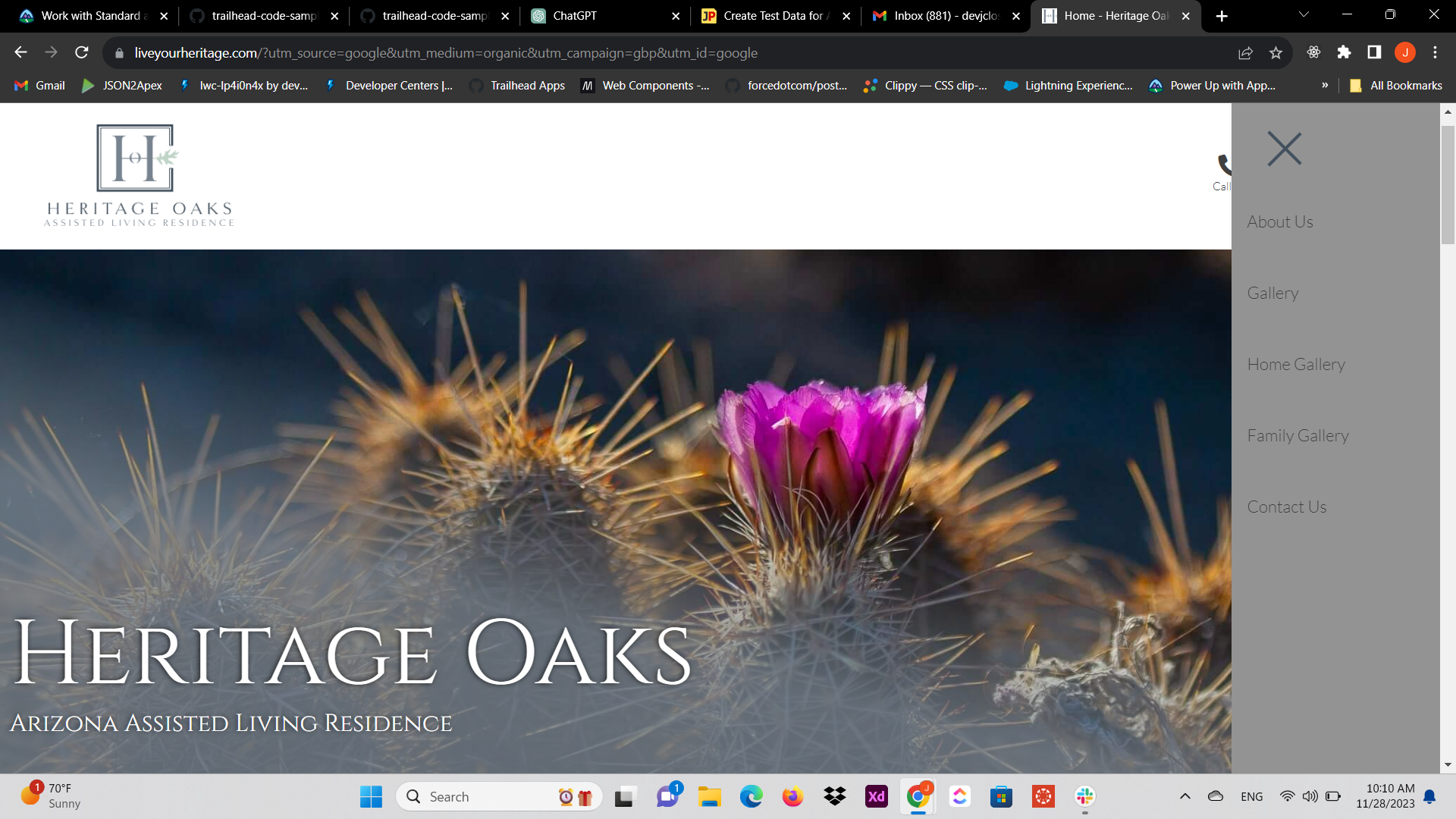Go to Contact Us page
The width and height of the screenshot is (1456, 819).
(x=1287, y=507)
